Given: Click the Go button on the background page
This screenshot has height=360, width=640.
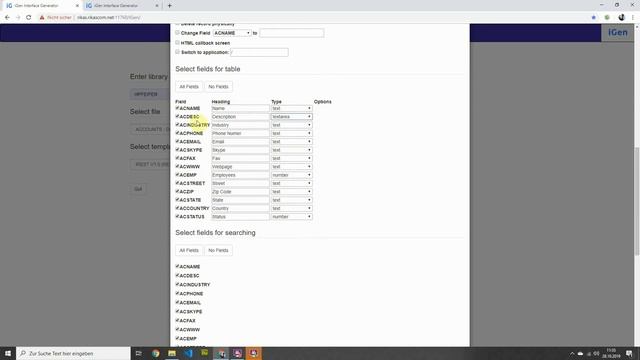Looking at the screenshot, I should (138, 189).
